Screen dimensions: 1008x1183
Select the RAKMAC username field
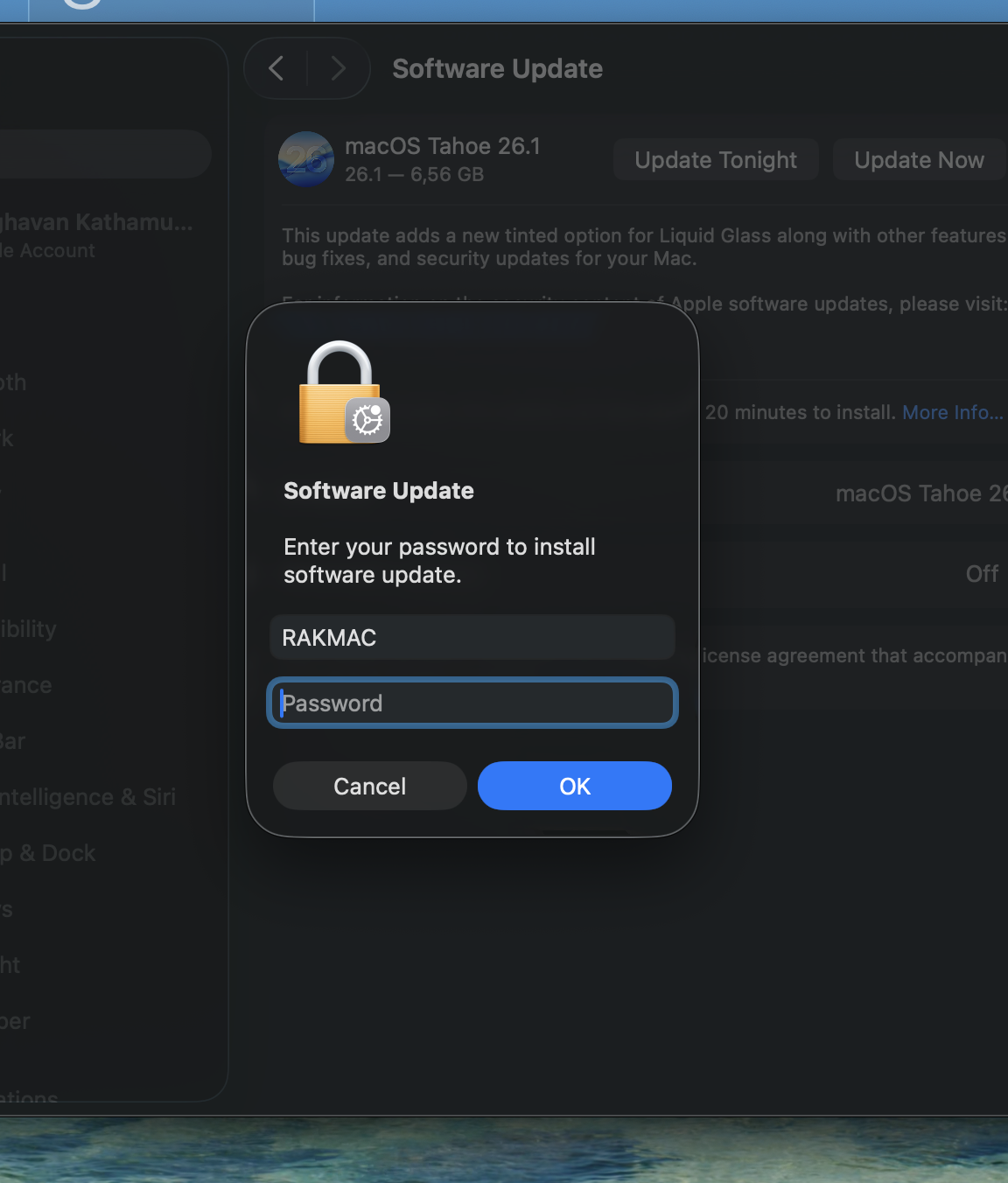pos(472,637)
